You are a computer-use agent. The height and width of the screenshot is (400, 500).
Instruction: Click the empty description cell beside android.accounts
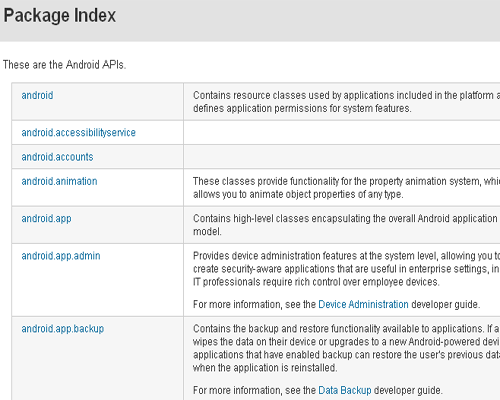pyautogui.click(x=342, y=157)
